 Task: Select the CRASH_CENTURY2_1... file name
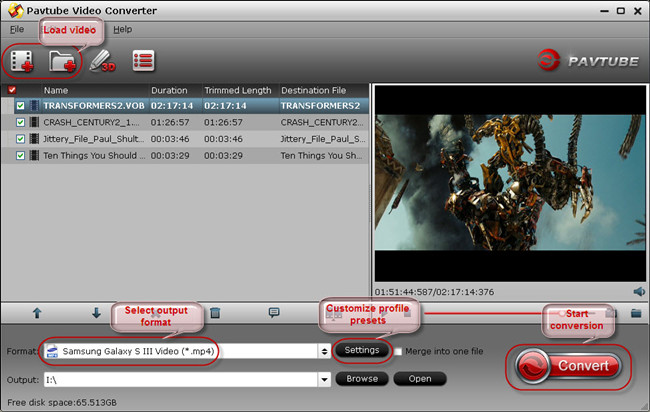[92, 122]
